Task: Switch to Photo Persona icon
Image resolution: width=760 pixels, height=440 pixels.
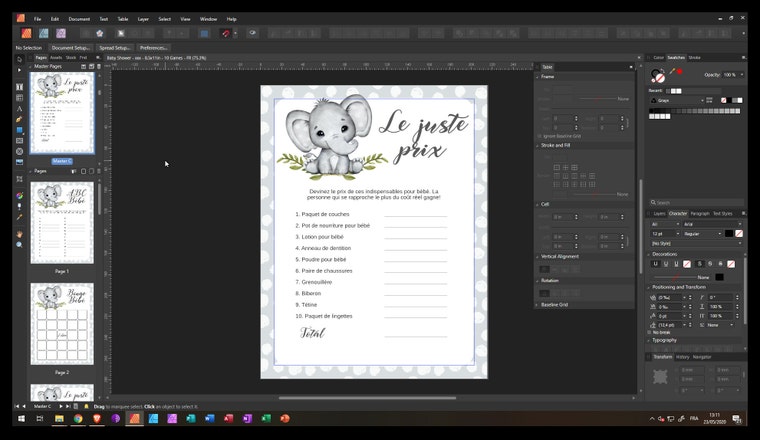Action: (x=61, y=33)
